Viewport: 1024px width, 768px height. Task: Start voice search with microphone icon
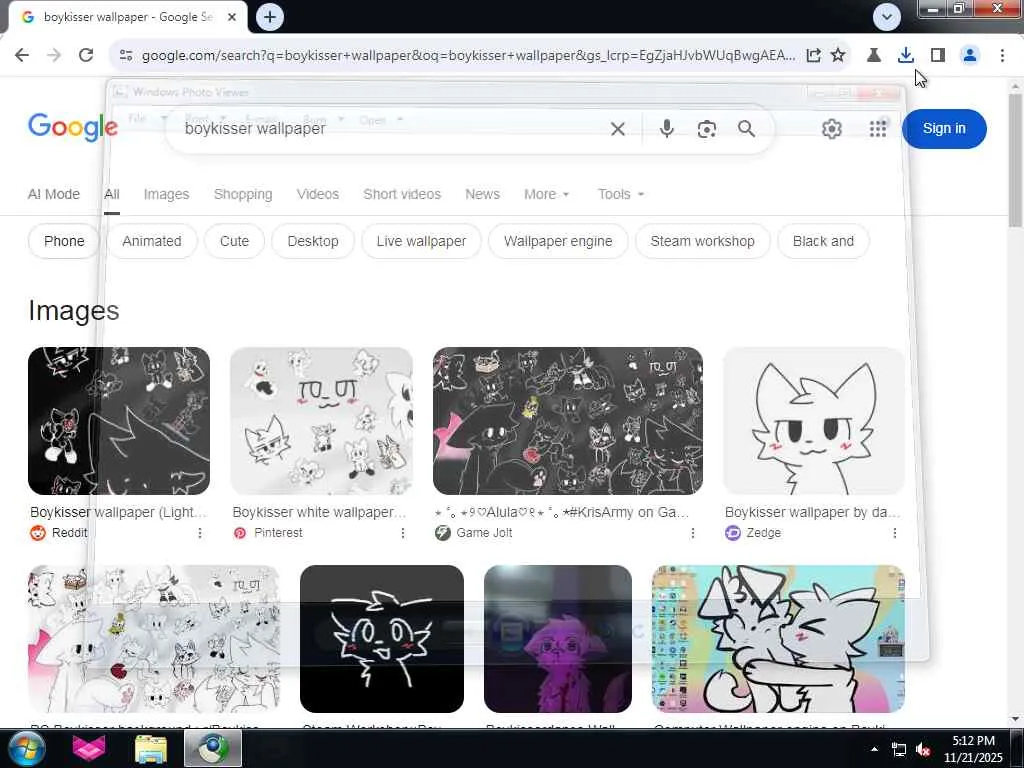666,129
